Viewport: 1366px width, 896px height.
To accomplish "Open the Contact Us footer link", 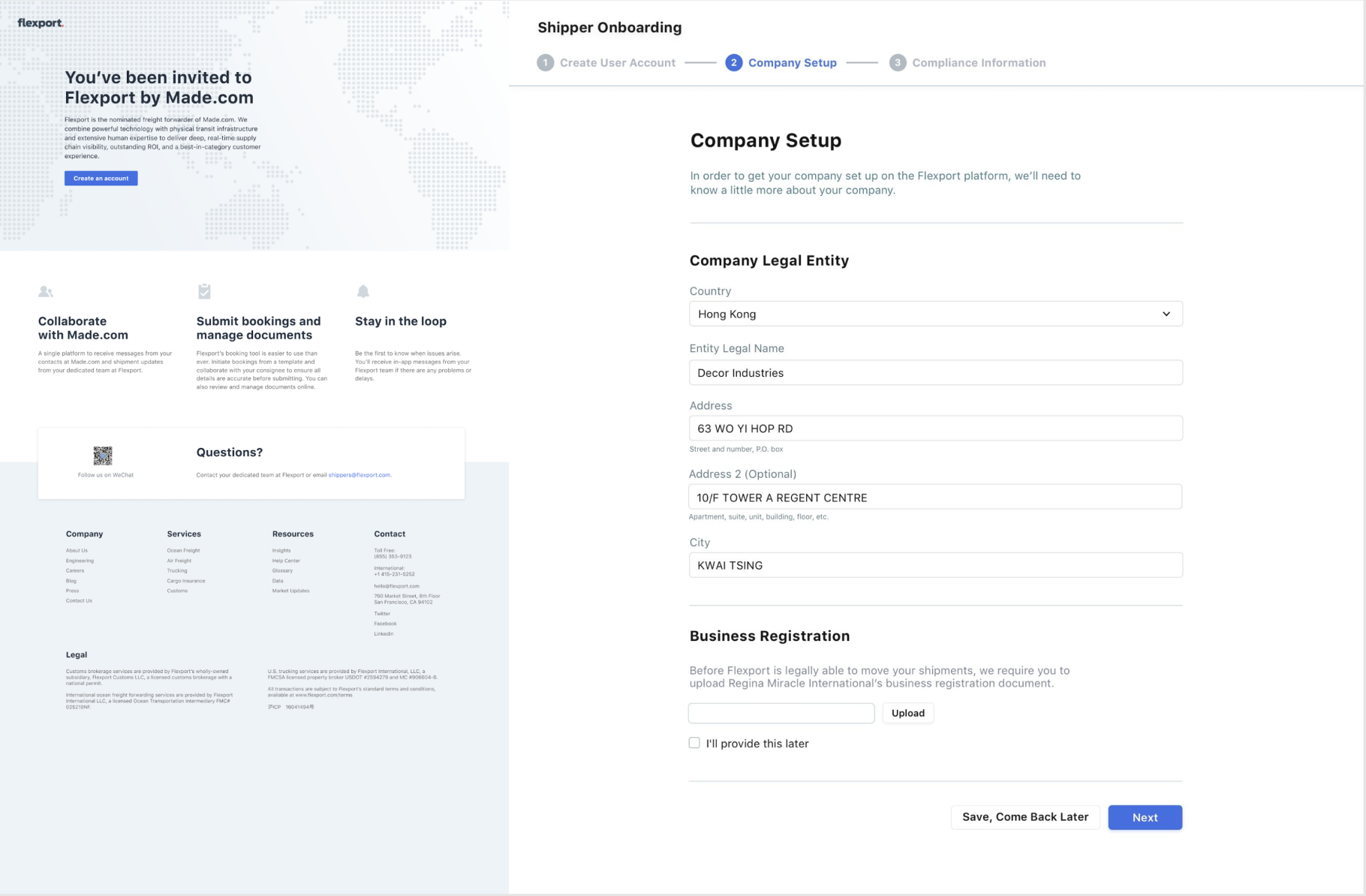I will coord(79,601).
